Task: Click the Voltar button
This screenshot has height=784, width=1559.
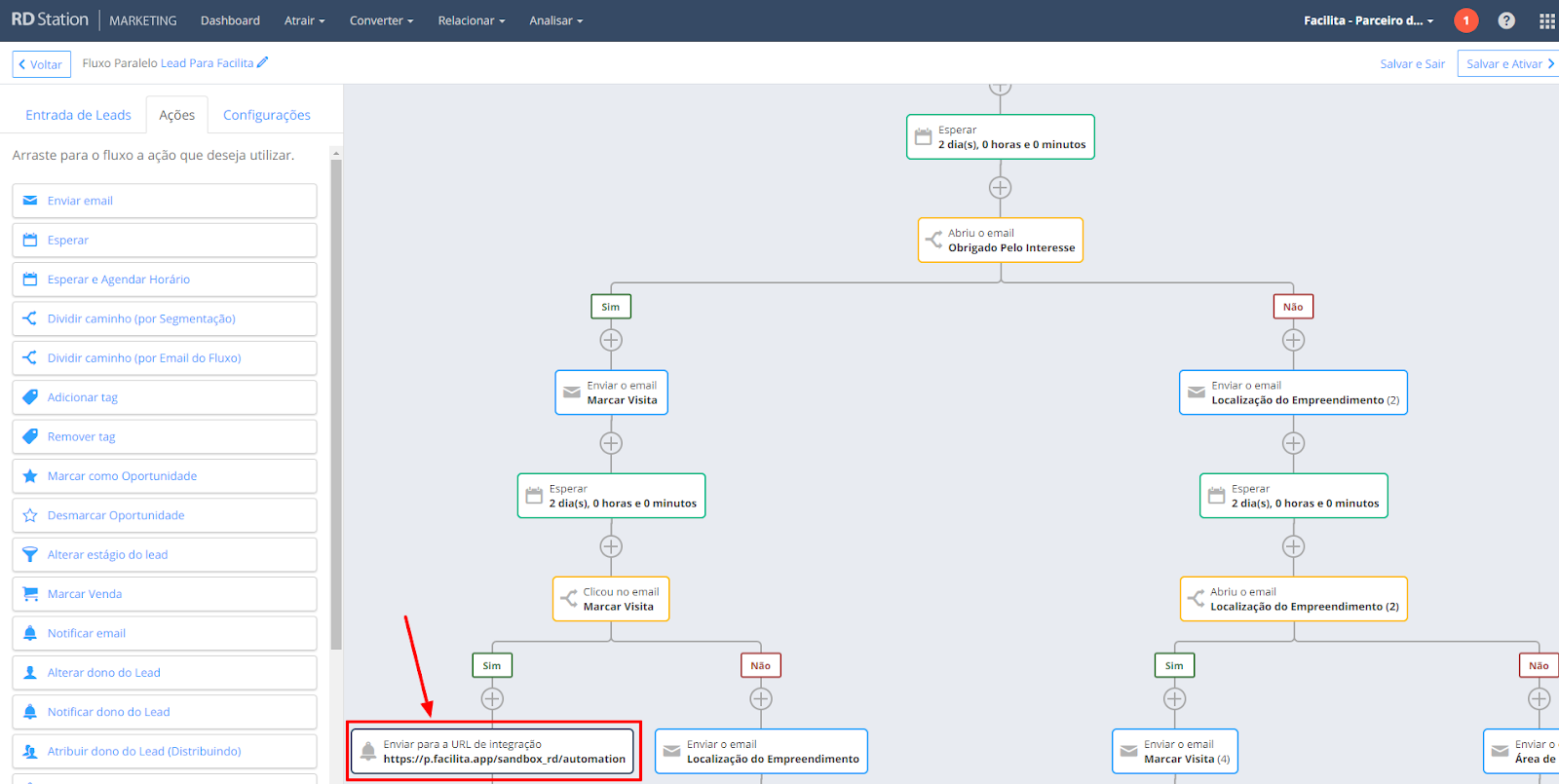Action: 42,64
